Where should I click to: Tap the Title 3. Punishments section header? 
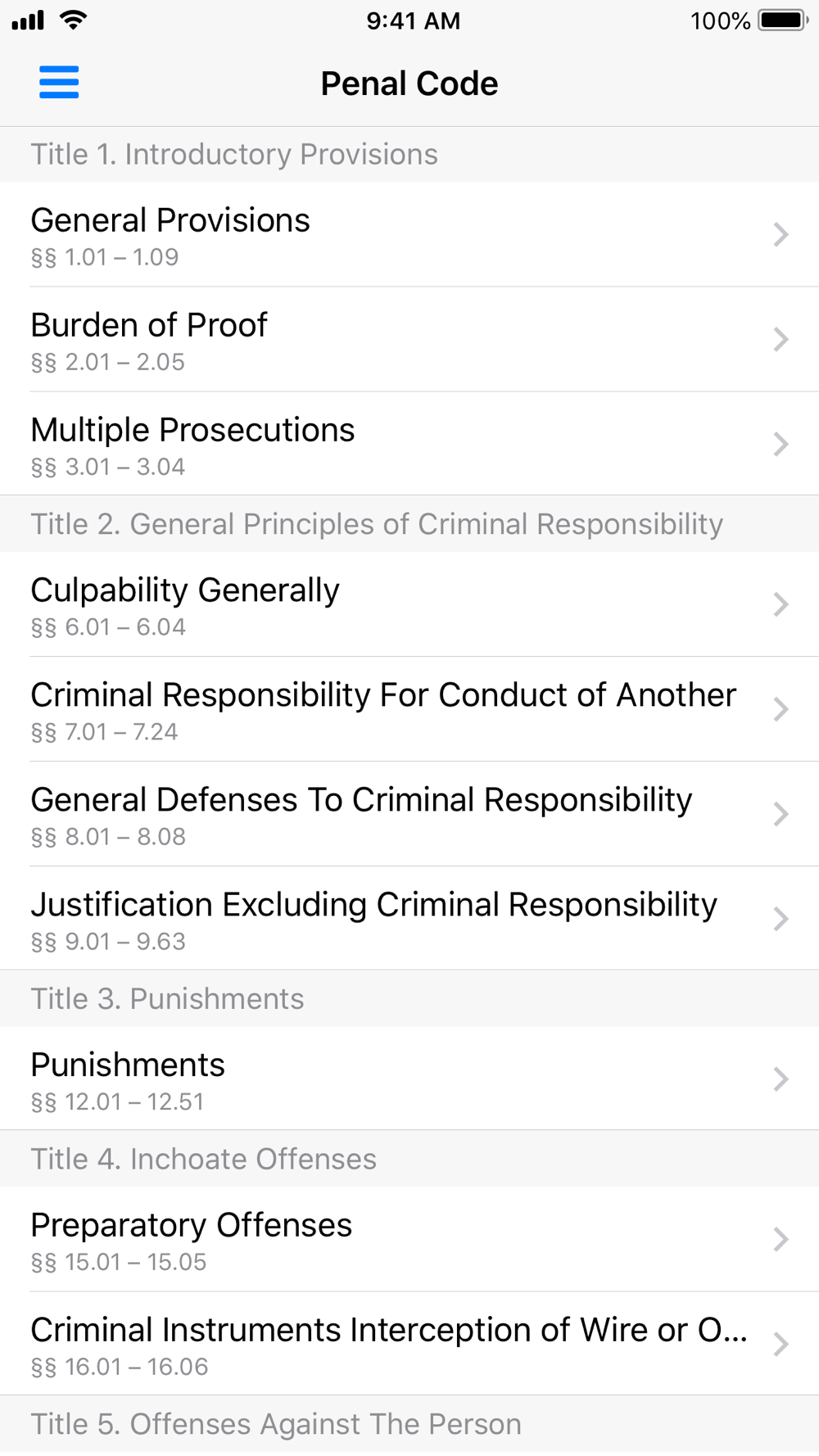409,999
